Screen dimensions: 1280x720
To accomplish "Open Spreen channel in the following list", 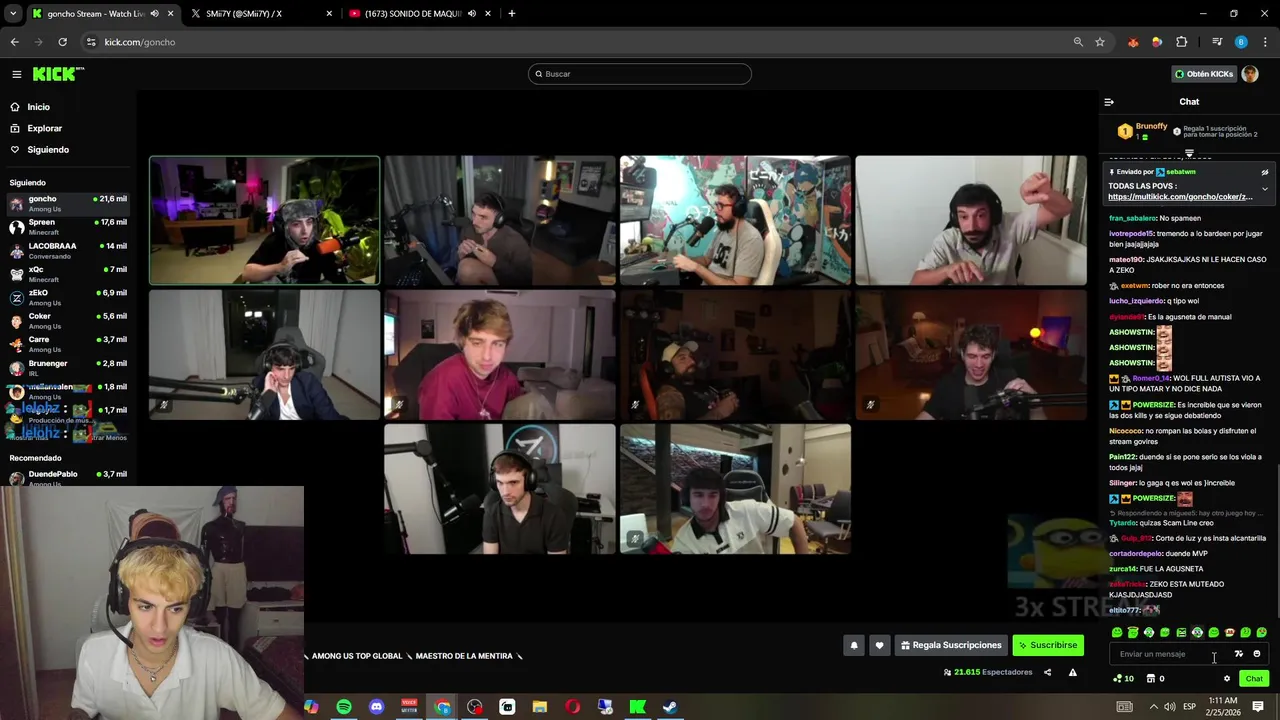I will click(68, 227).
